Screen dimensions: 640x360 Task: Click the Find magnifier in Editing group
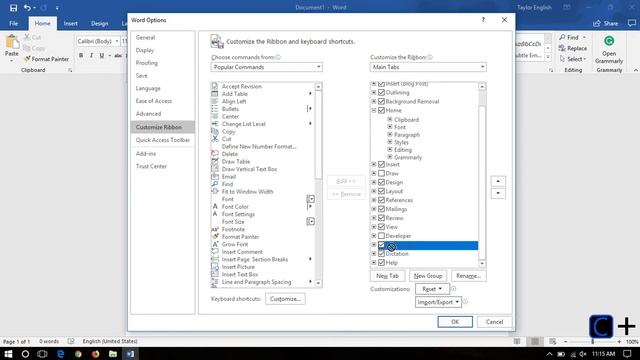[562, 37]
